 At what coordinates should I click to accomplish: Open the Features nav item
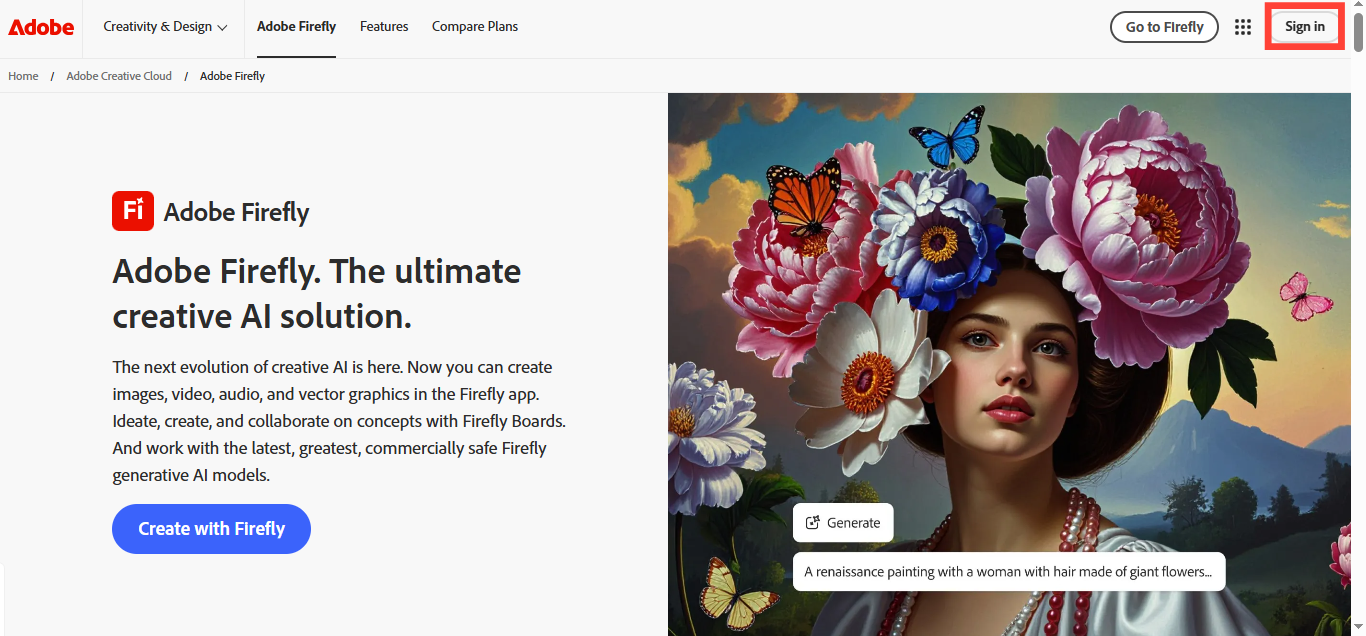click(x=384, y=27)
